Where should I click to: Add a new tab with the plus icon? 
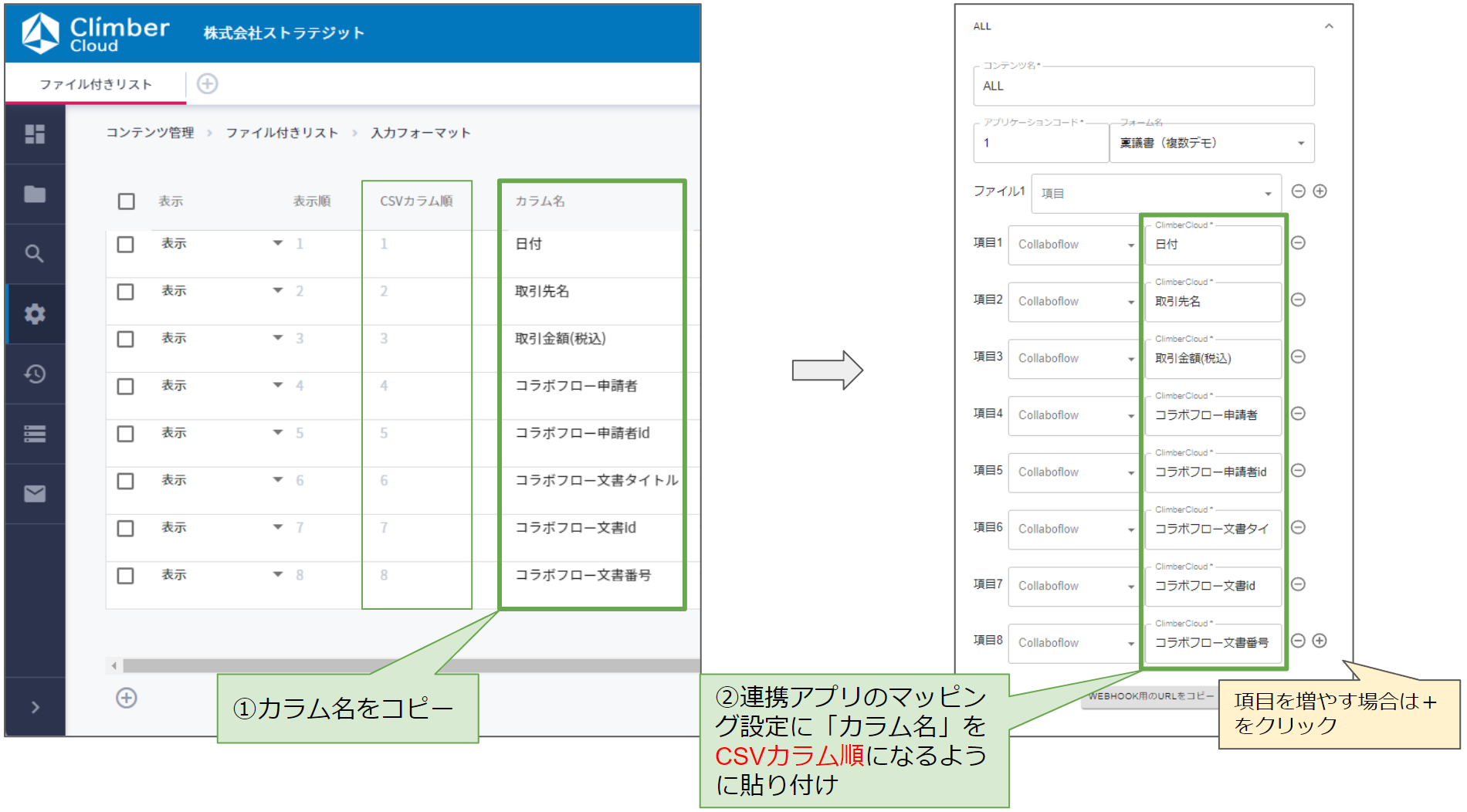(207, 83)
